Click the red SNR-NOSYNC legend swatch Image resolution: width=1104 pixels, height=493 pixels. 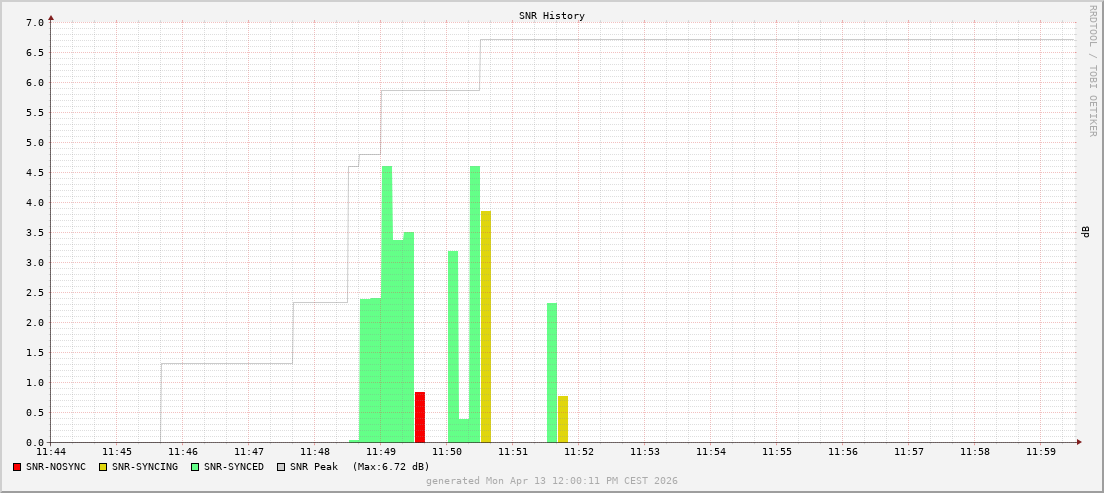[17, 467]
